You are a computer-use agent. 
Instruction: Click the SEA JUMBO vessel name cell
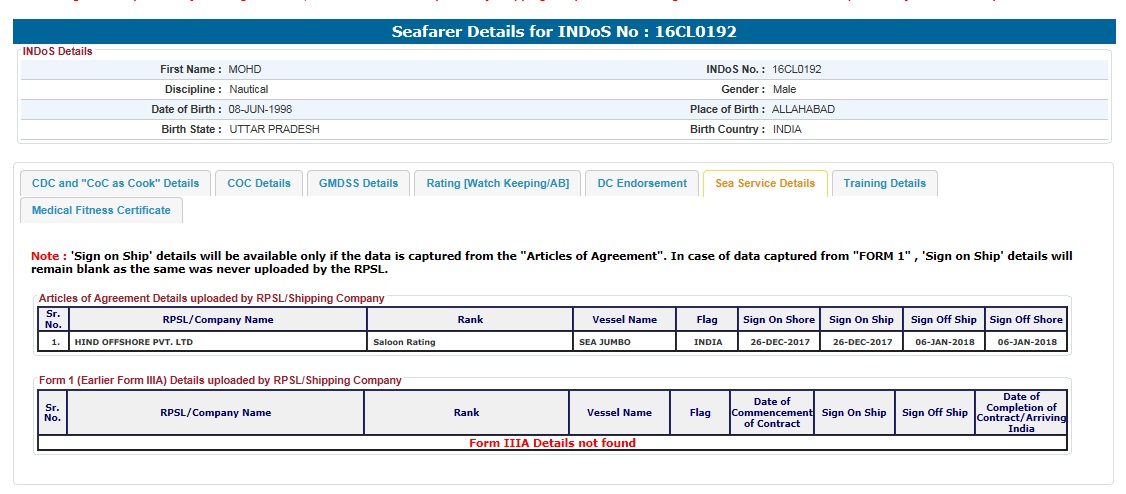click(x=605, y=342)
